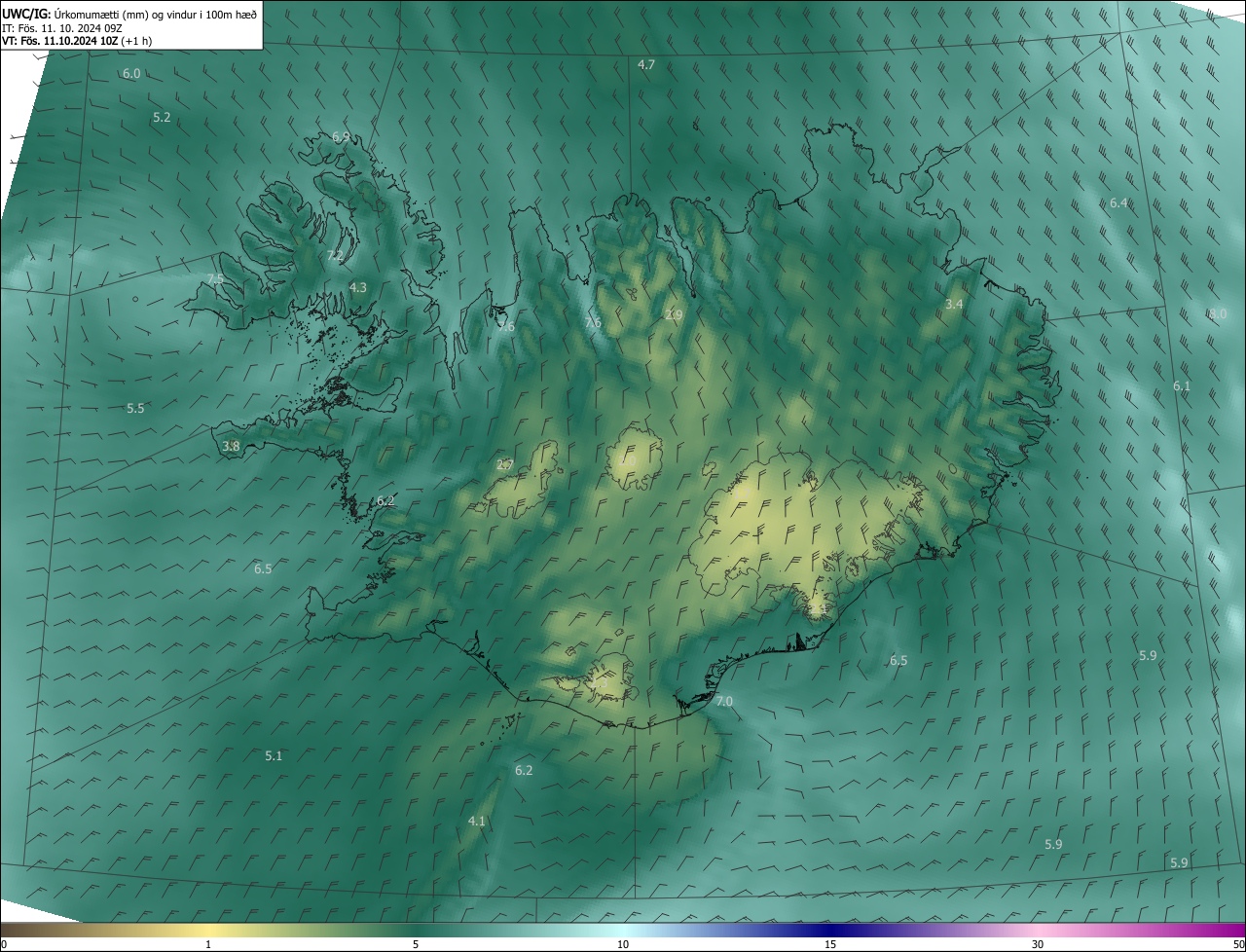Click the 7.0 value on the south coast
This screenshot has width=1246, height=952.
723,701
